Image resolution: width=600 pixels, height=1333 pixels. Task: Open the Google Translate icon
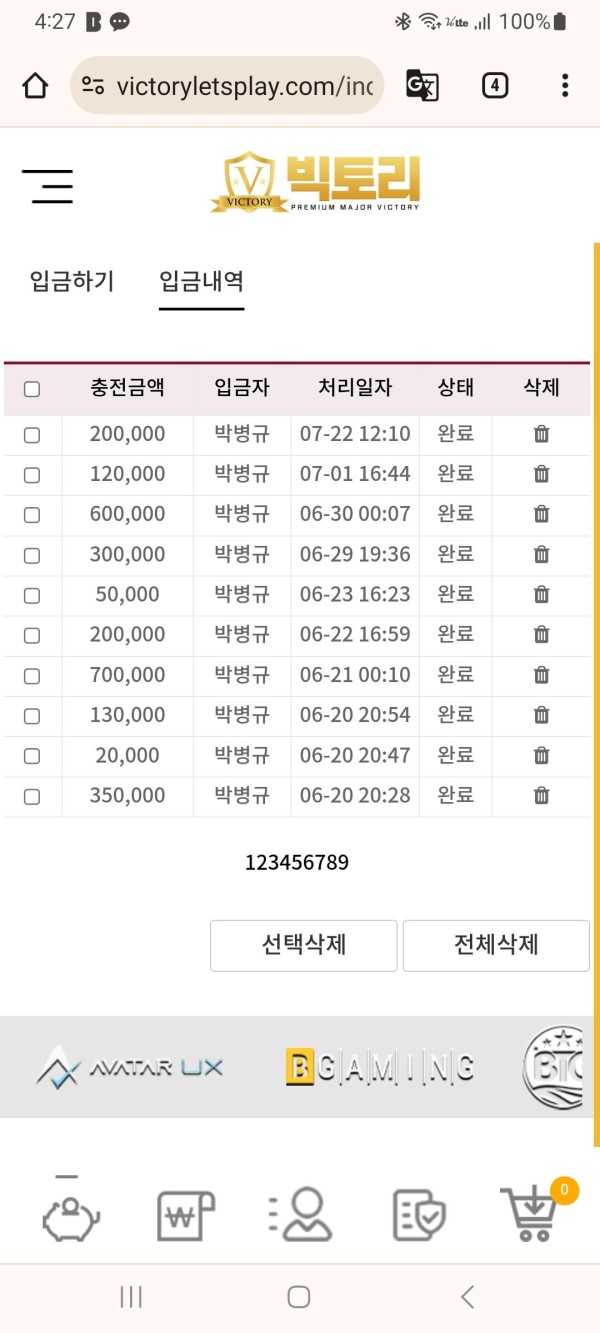(x=422, y=86)
